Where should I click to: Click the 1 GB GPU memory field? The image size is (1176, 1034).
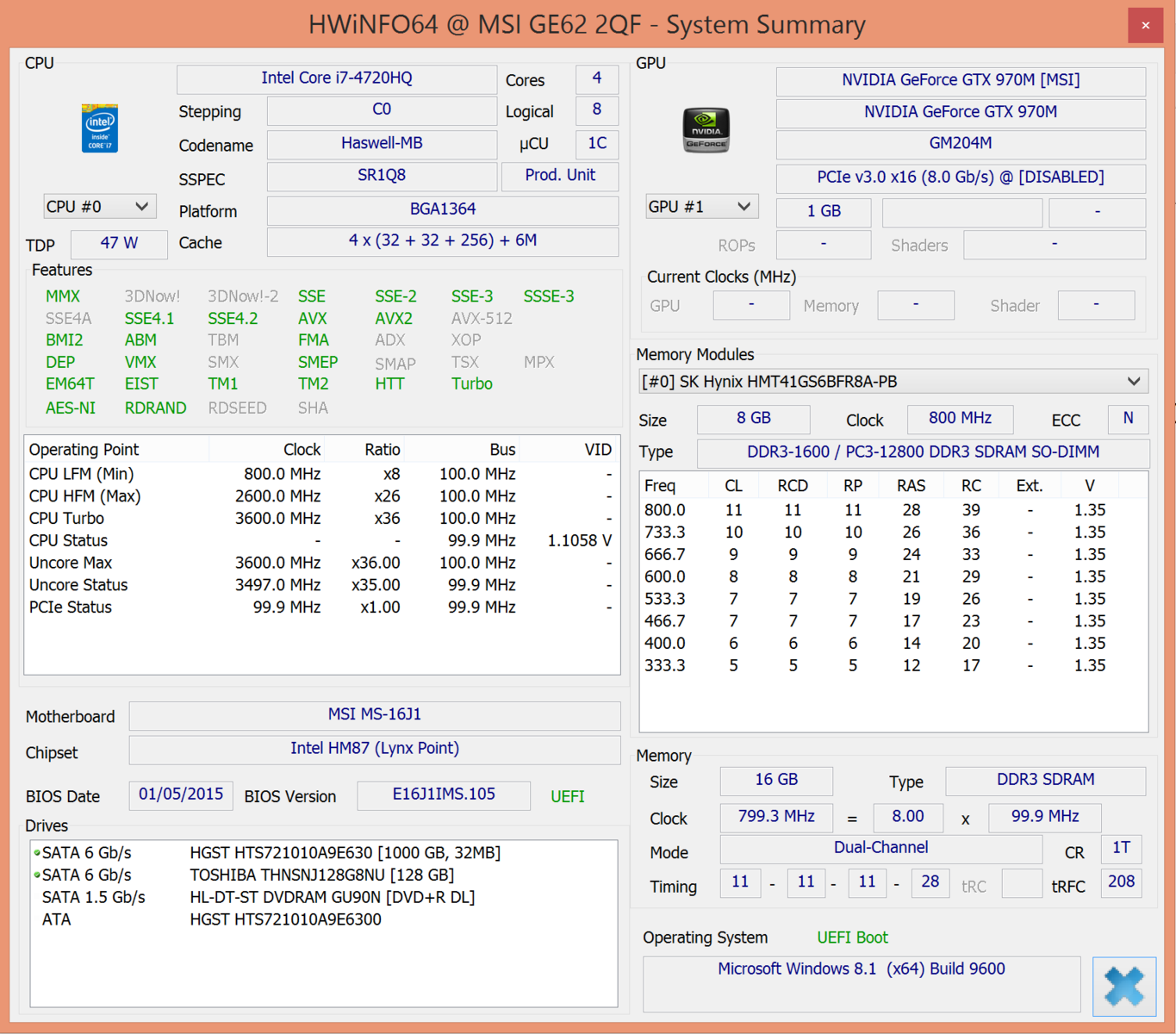pyautogui.click(x=824, y=211)
